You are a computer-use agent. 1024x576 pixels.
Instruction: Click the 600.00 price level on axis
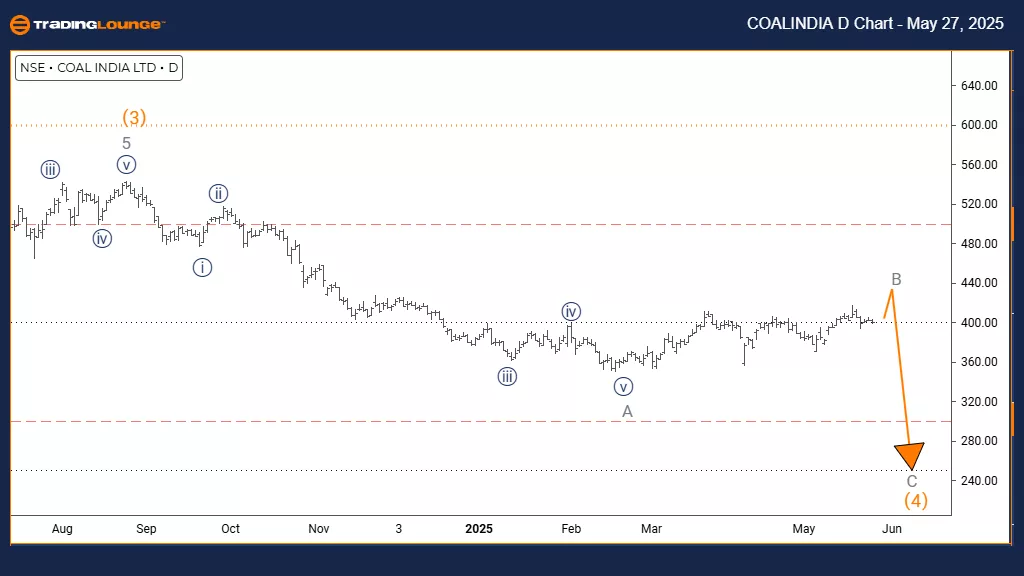980,125
